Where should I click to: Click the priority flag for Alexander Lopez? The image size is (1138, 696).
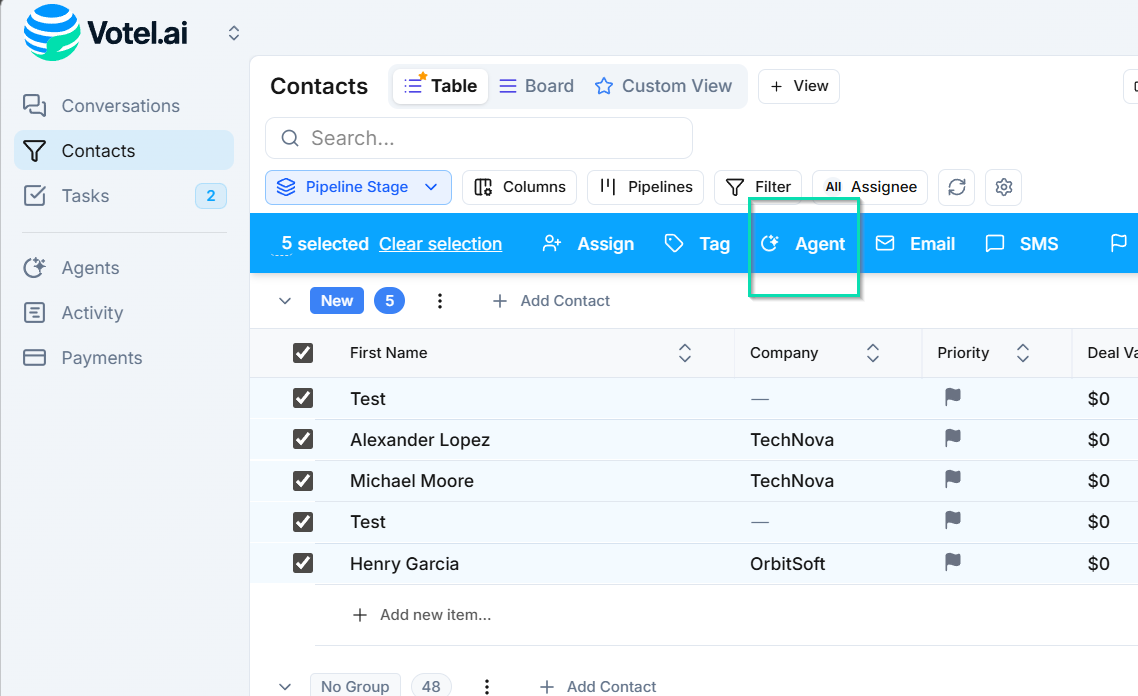click(x=951, y=438)
